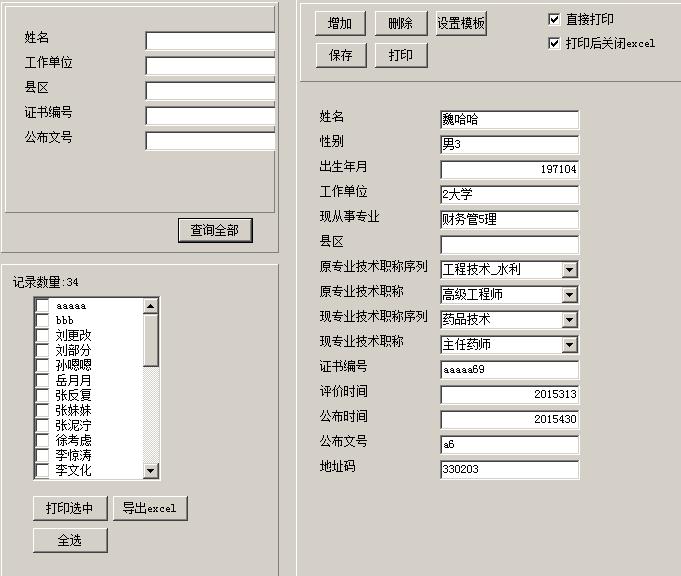This screenshot has width=681, height=576.
Task: Click 打印选中 button
Action: coord(69,508)
